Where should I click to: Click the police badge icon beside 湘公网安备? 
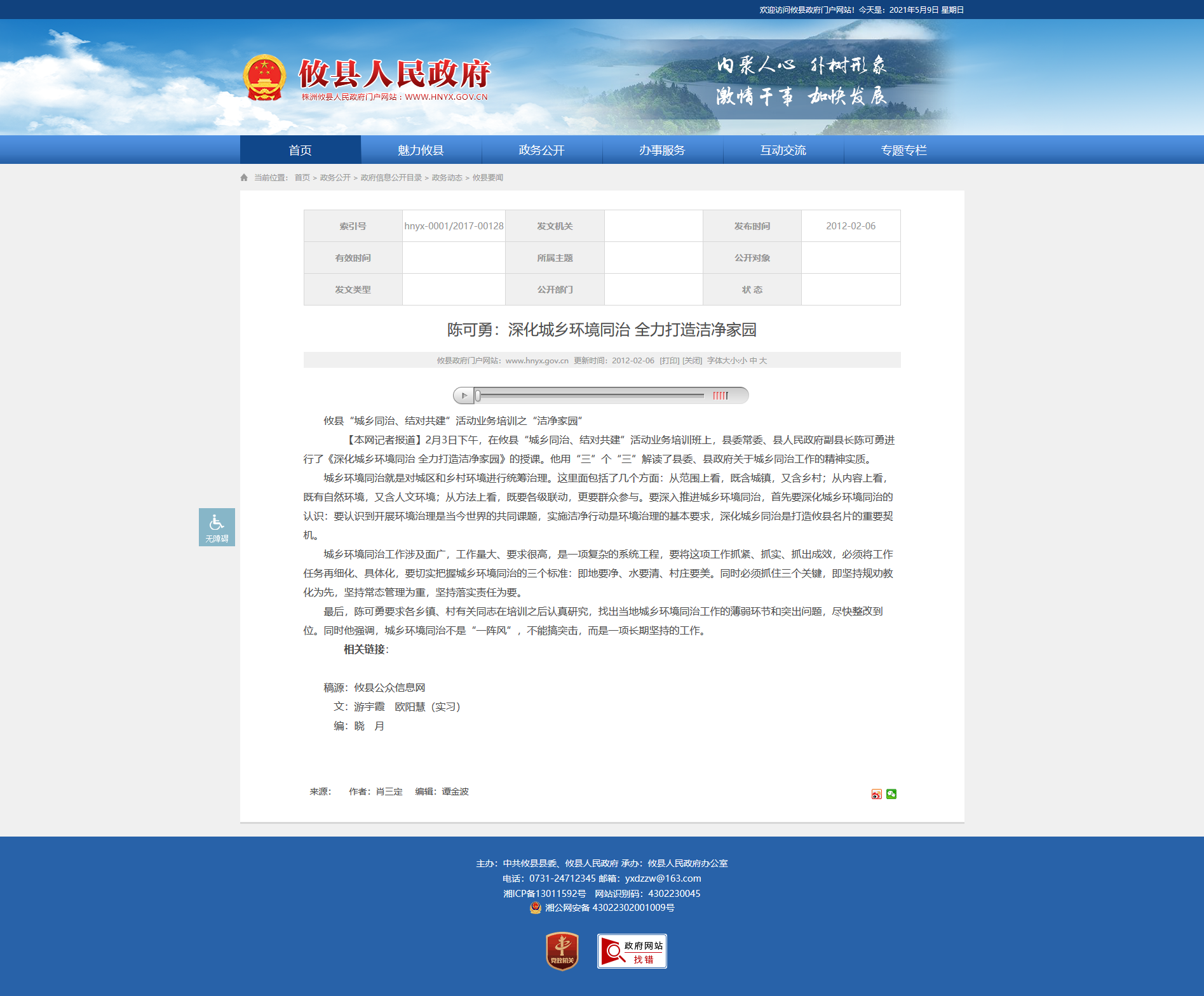point(536,908)
